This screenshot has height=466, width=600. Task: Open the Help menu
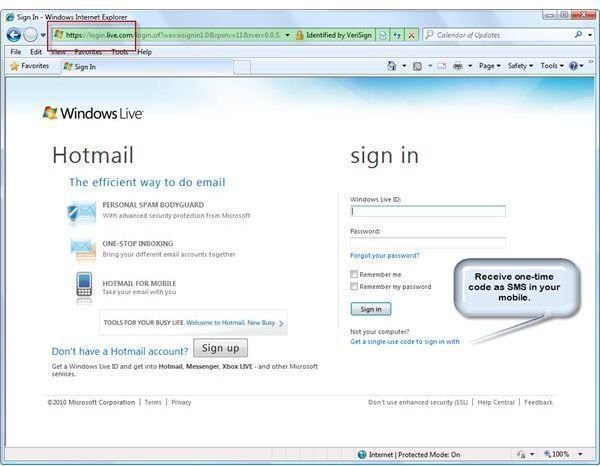click(x=144, y=52)
